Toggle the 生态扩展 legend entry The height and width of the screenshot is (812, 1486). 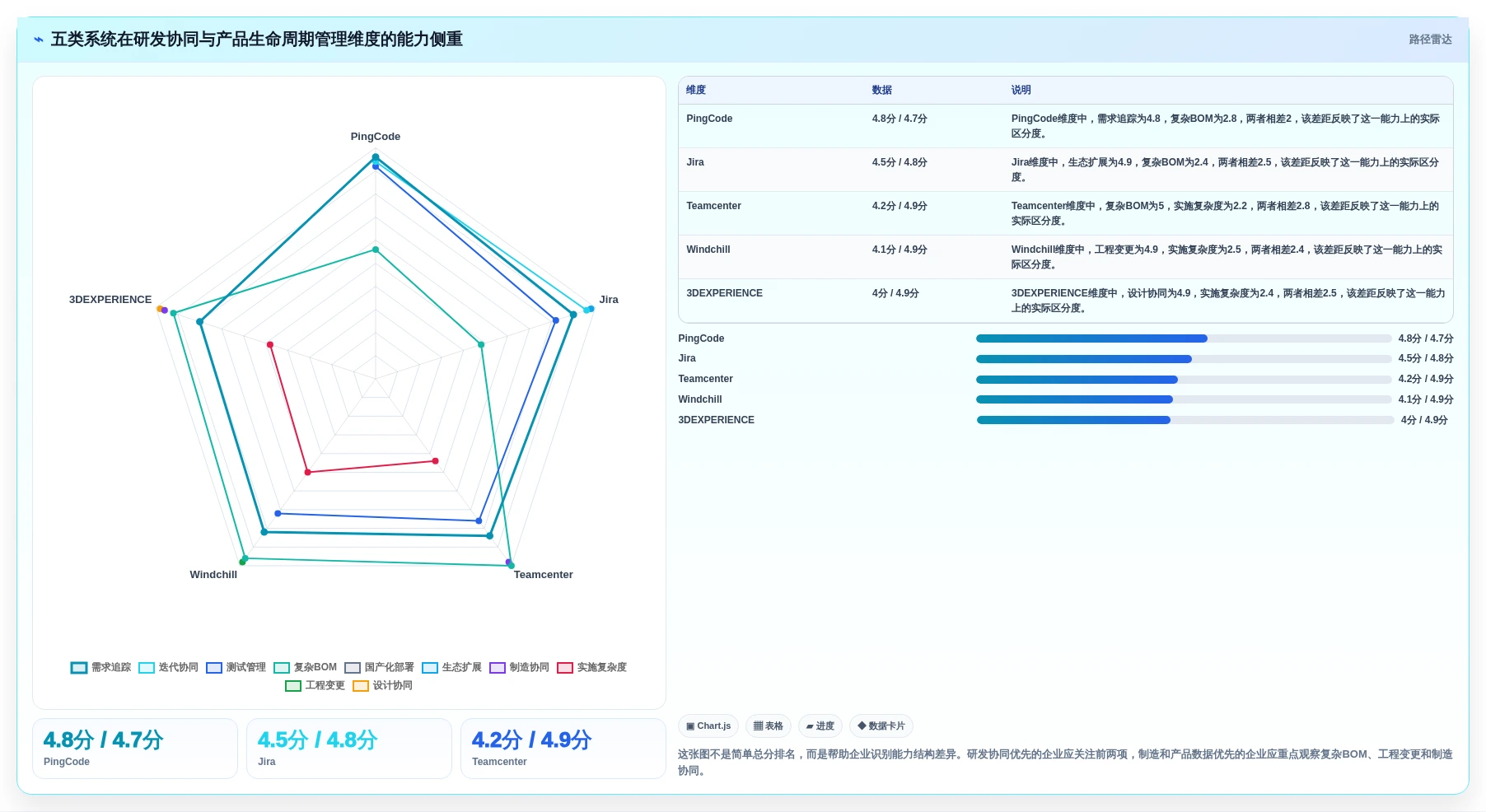452,668
